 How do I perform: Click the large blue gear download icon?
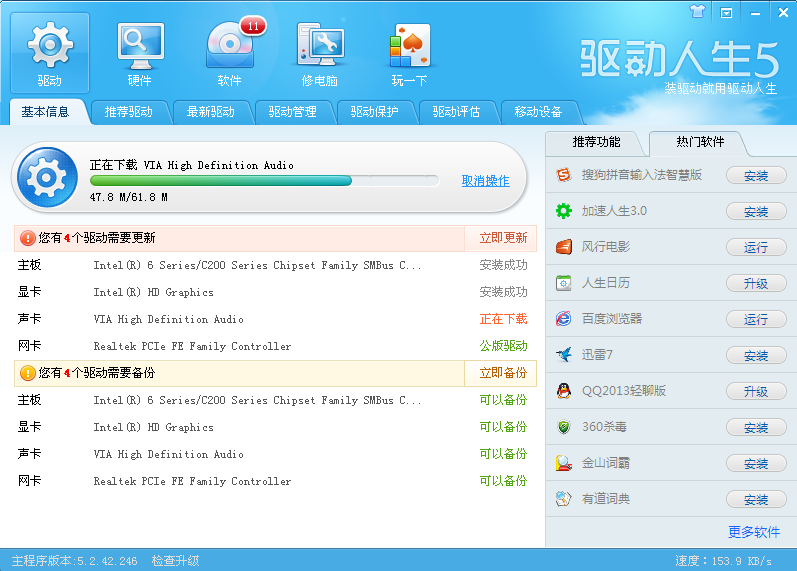[47, 177]
